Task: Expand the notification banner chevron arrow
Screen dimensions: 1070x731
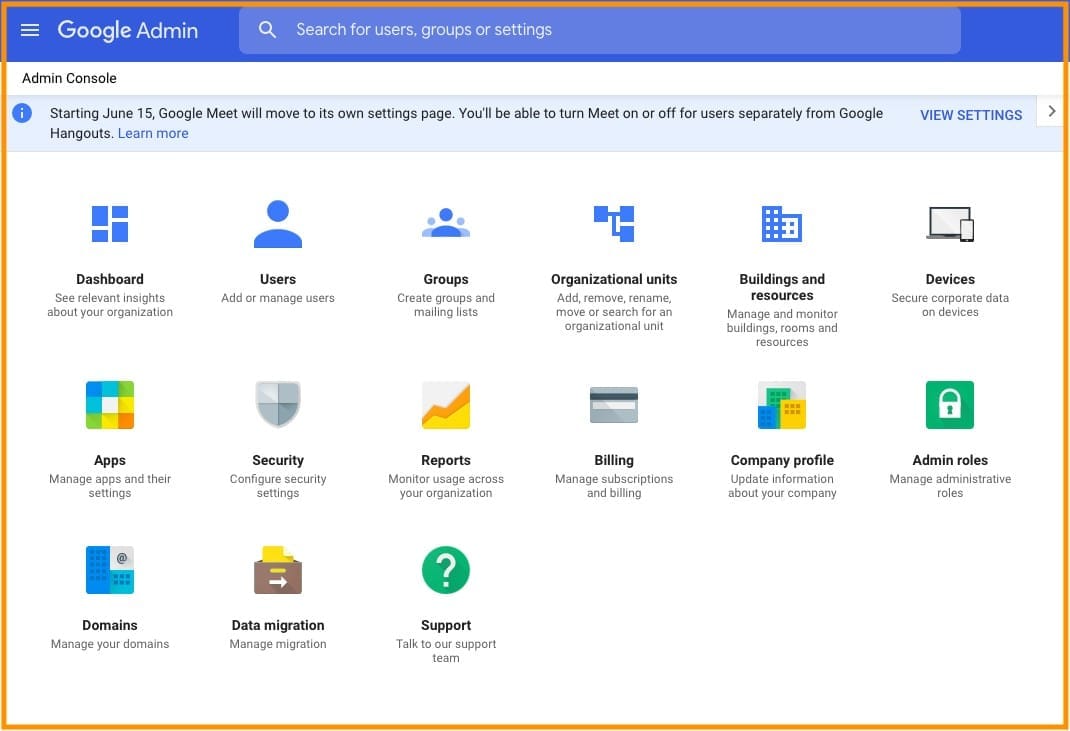Action: 1051,112
